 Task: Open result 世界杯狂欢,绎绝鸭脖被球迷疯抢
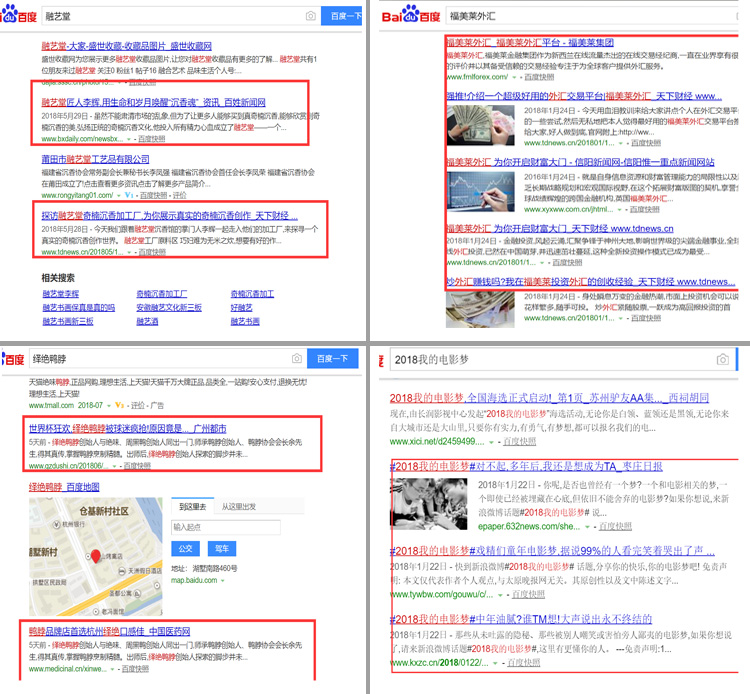127,429
